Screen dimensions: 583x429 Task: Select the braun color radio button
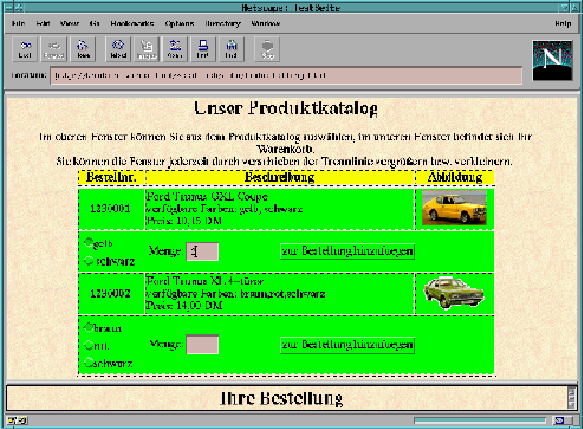pos(88,328)
